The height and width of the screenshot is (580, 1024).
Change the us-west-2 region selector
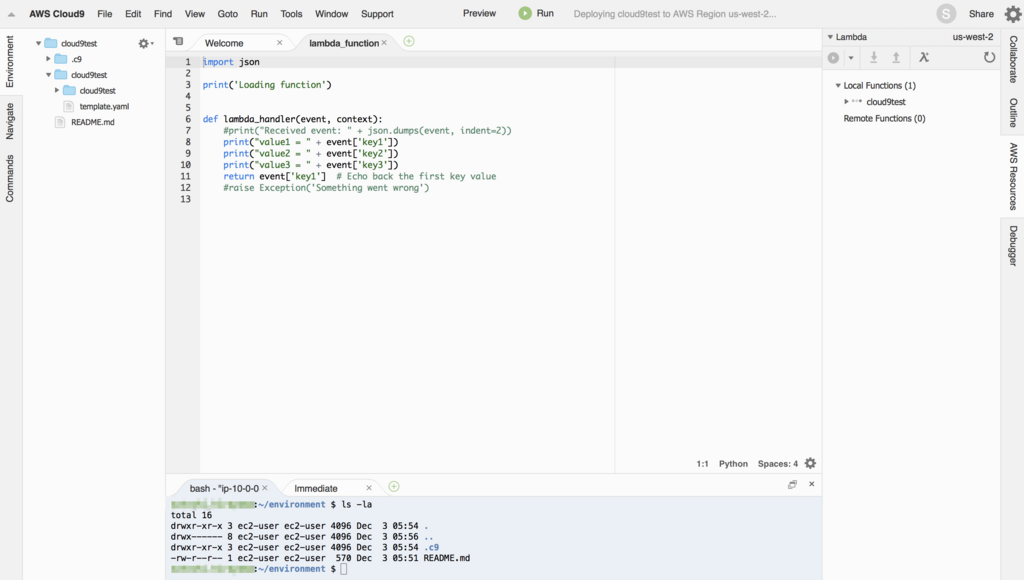click(972, 37)
